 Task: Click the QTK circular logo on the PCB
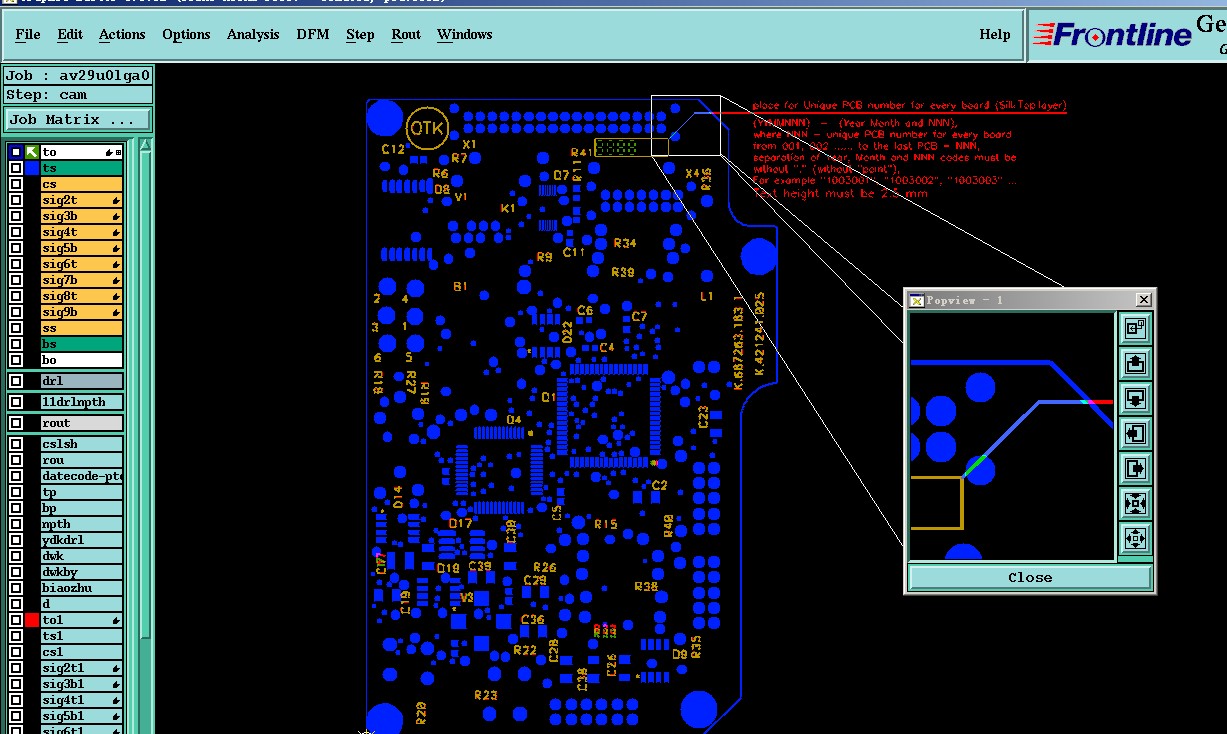click(427, 127)
